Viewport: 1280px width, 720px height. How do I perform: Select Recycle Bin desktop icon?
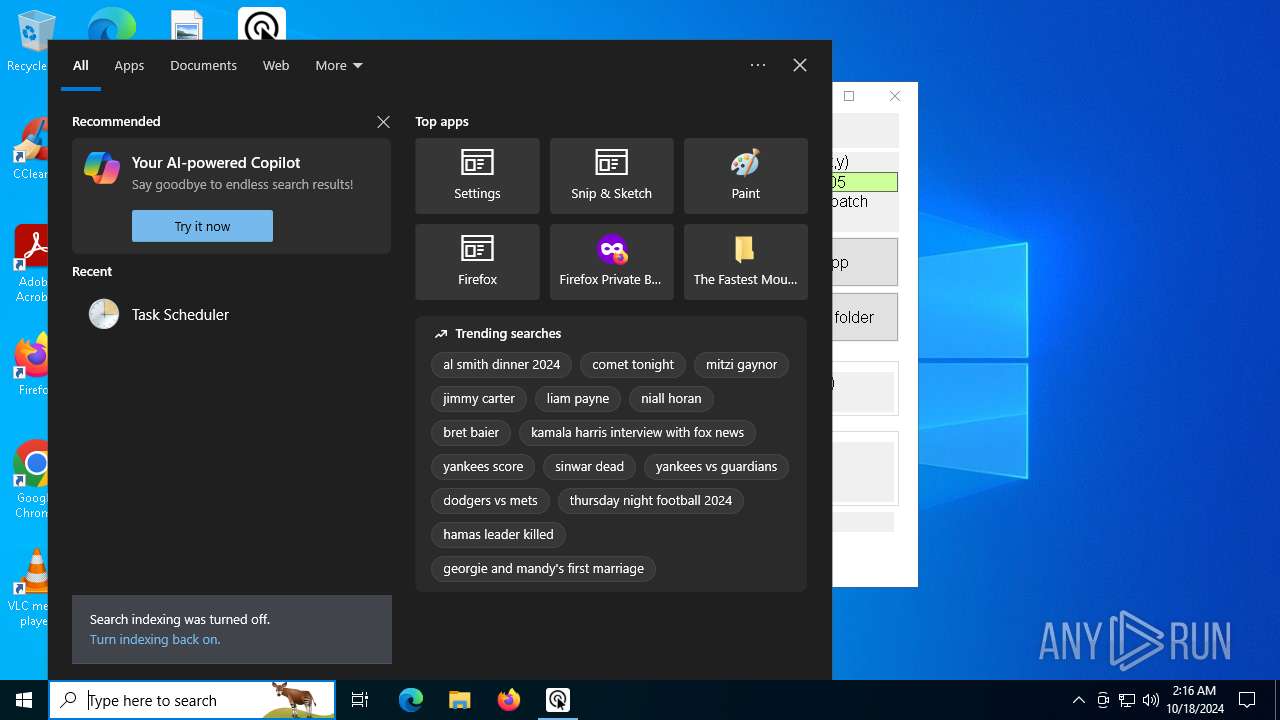[28, 42]
